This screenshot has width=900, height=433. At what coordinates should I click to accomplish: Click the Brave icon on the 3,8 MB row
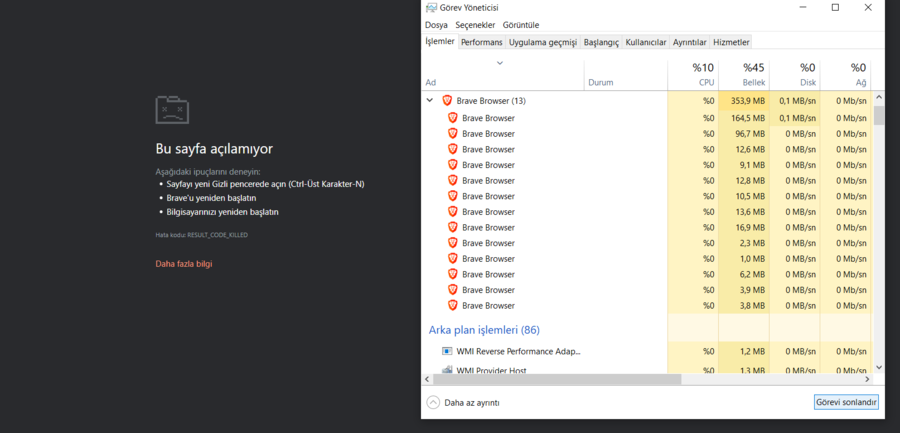(453, 305)
